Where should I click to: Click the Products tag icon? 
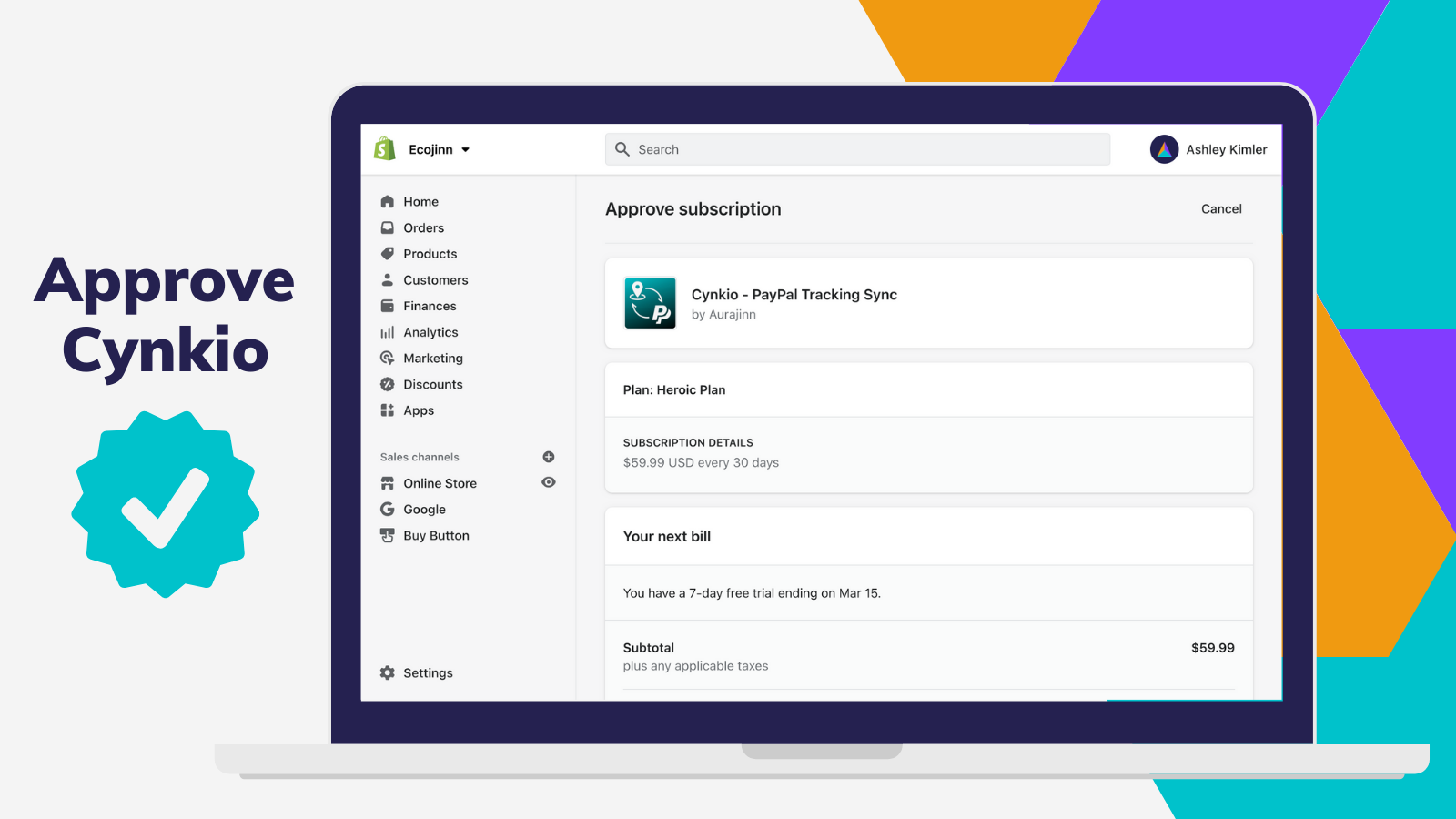click(388, 254)
